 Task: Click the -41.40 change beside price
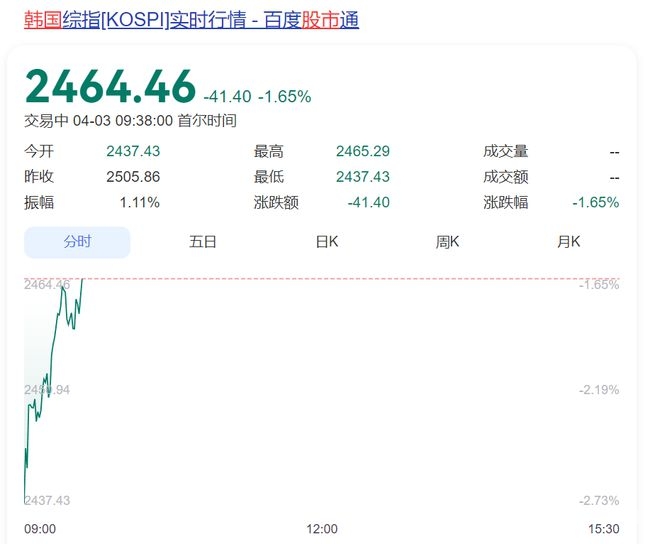(x=227, y=96)
